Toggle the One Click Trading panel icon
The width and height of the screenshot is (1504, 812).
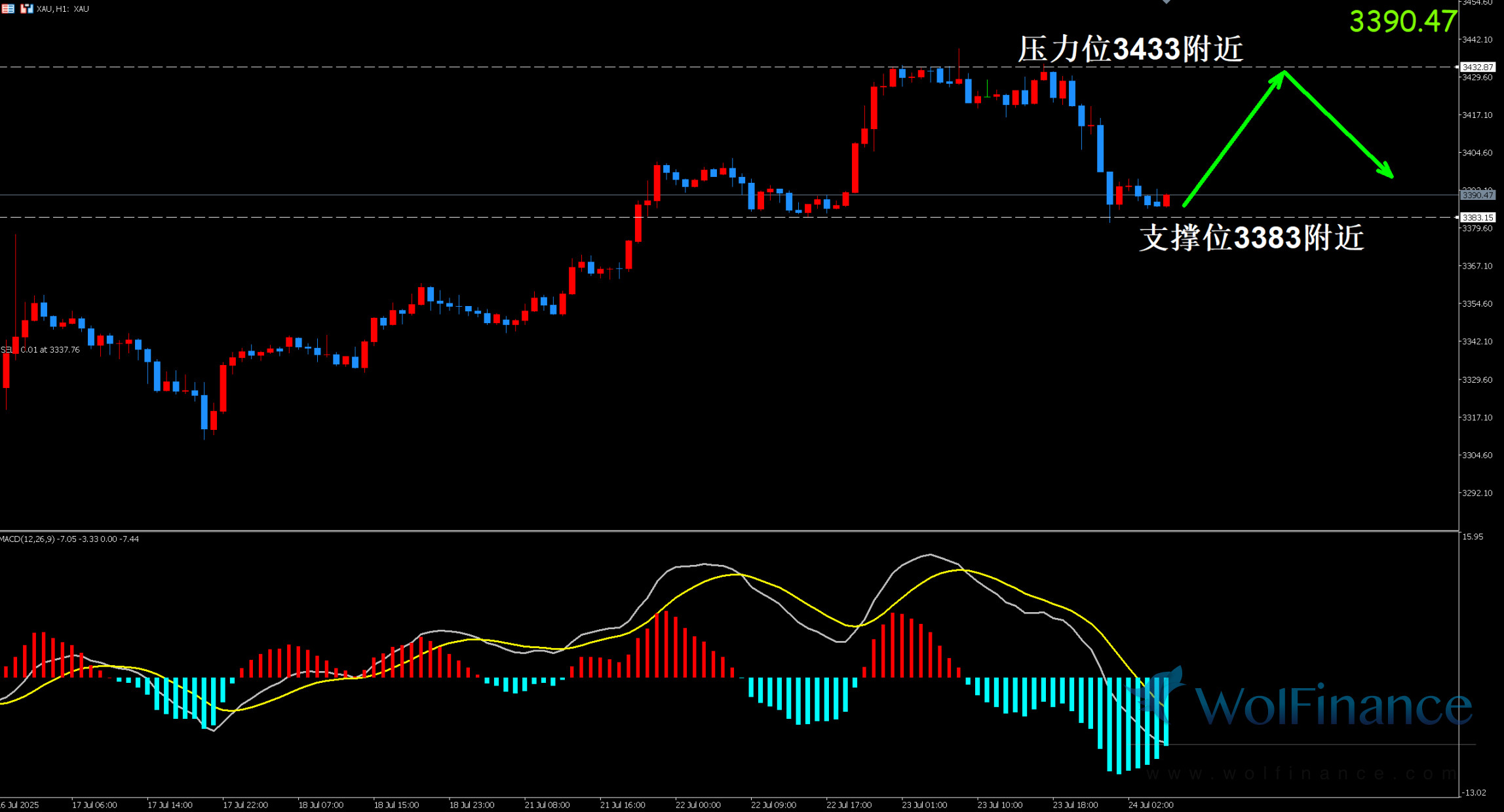click(x=27, y=9)
